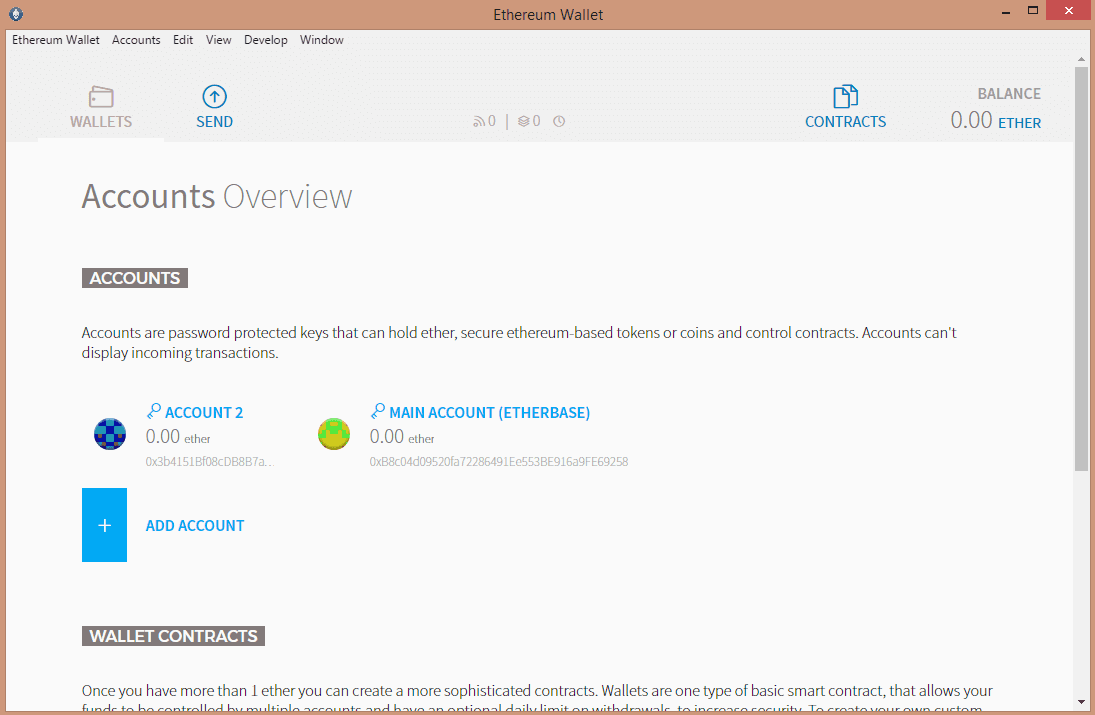Open the Accounts menu

(x=136, y=40)
